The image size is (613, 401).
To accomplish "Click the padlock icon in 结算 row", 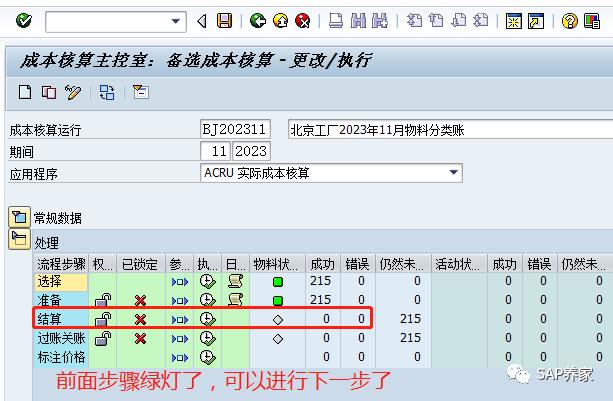I will 103,319.
